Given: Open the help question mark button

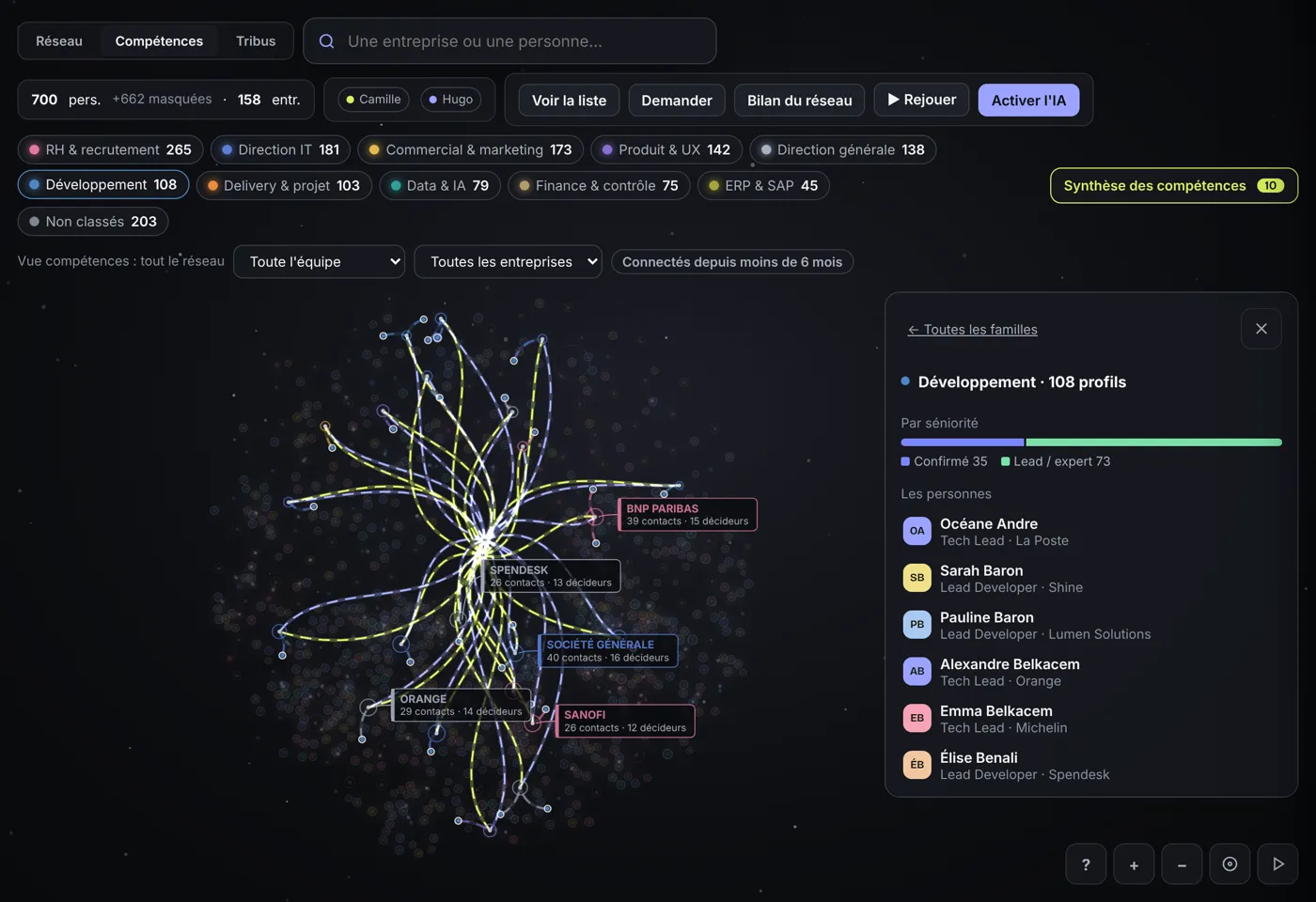Looking at the screenshot, I should [x=1086, y=864].
